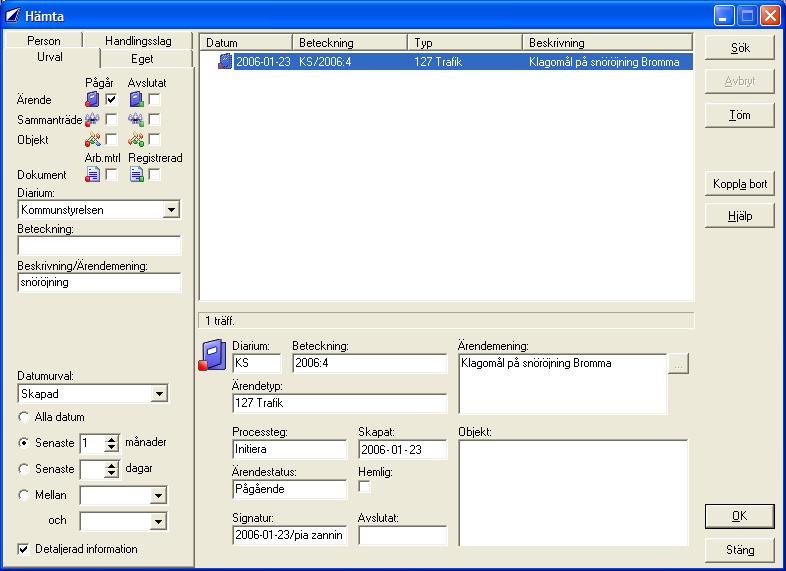Check the Dokument Arb.mtrl checkbox
This screenshot has height=571, width=786.
pos(111,174)
